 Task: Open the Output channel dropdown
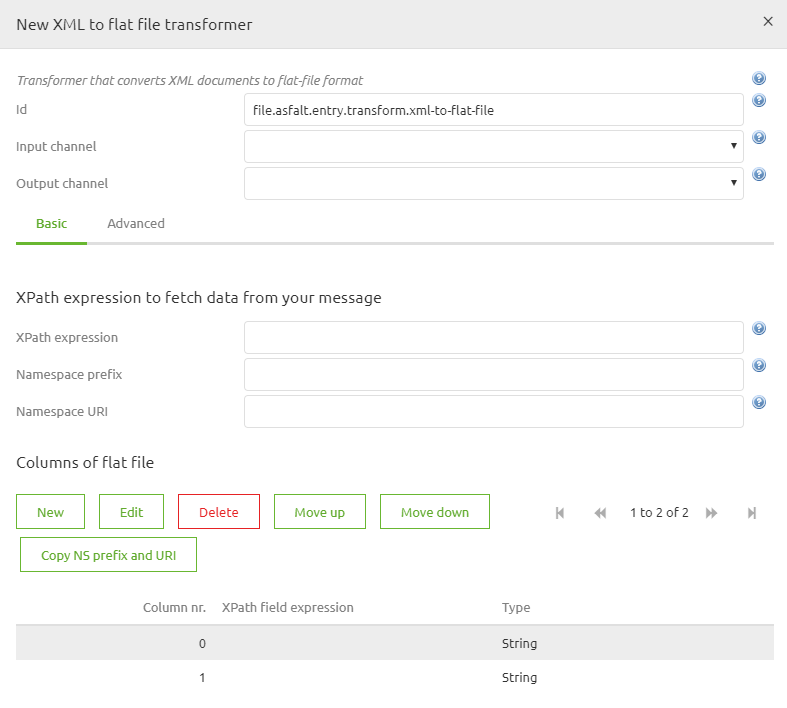tap(493, 183)
